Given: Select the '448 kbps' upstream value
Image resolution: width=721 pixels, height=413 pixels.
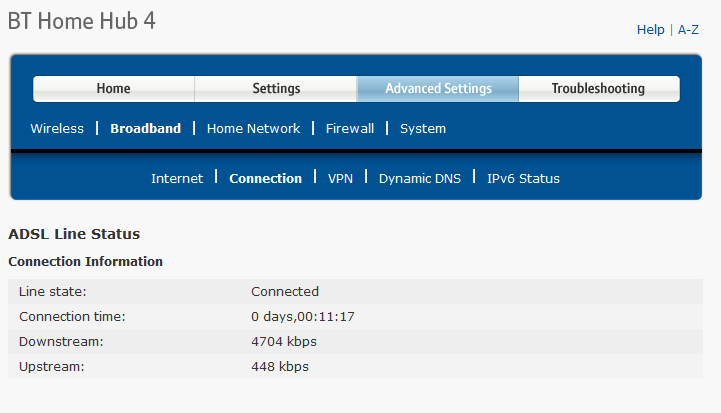Looking at the screenshot, I should point(280,367).
